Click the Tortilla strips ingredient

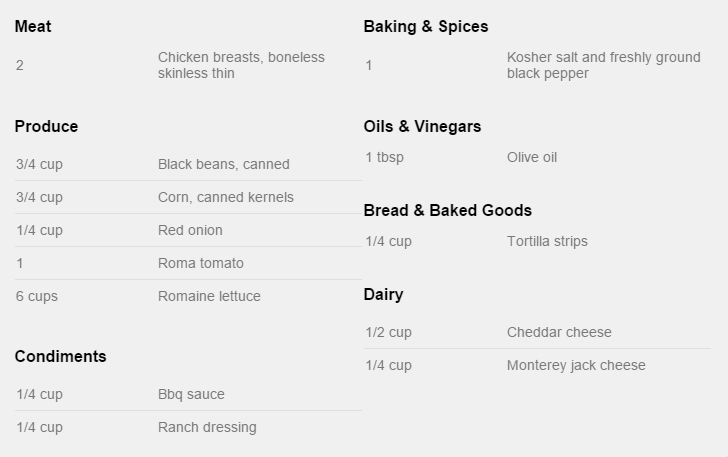tap(547, 242)
